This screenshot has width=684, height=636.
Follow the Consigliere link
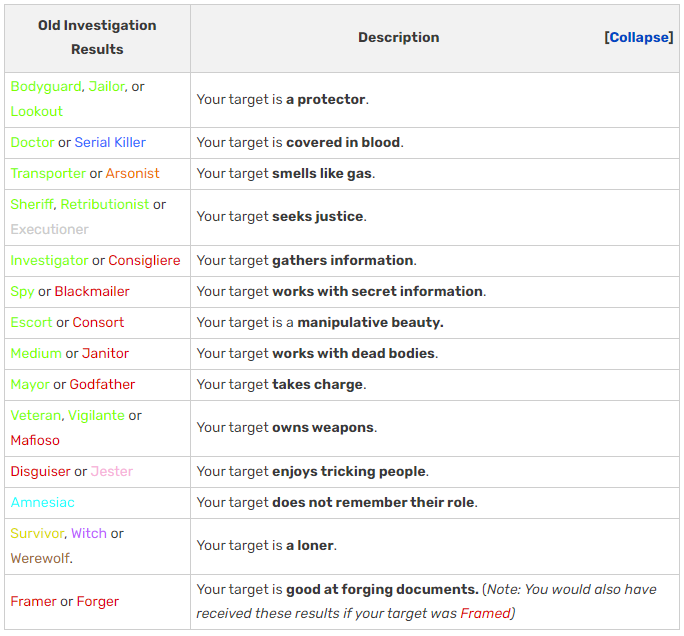[x=144, y=260]
